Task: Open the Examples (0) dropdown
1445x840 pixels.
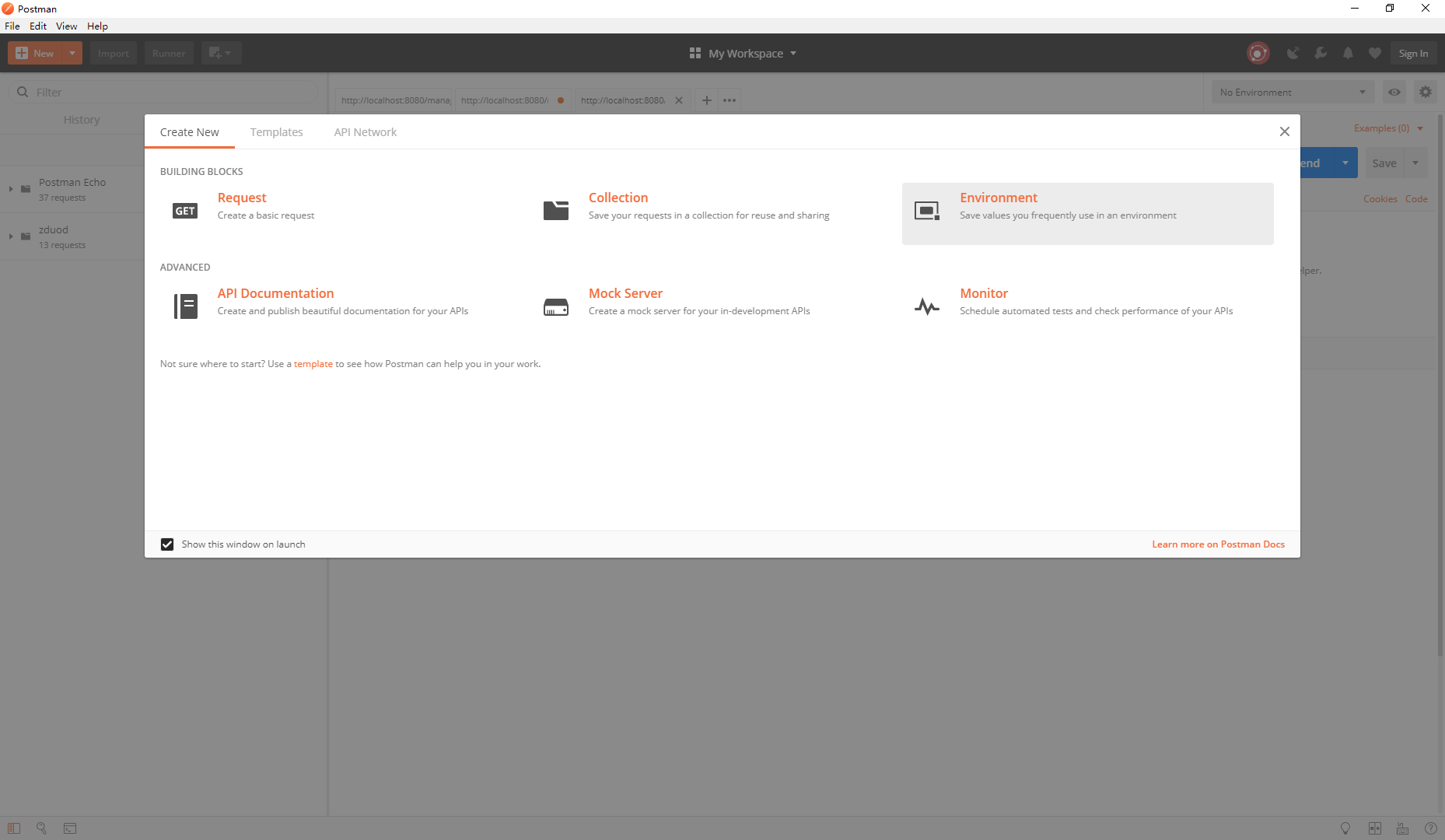Action: point(1388,128)
